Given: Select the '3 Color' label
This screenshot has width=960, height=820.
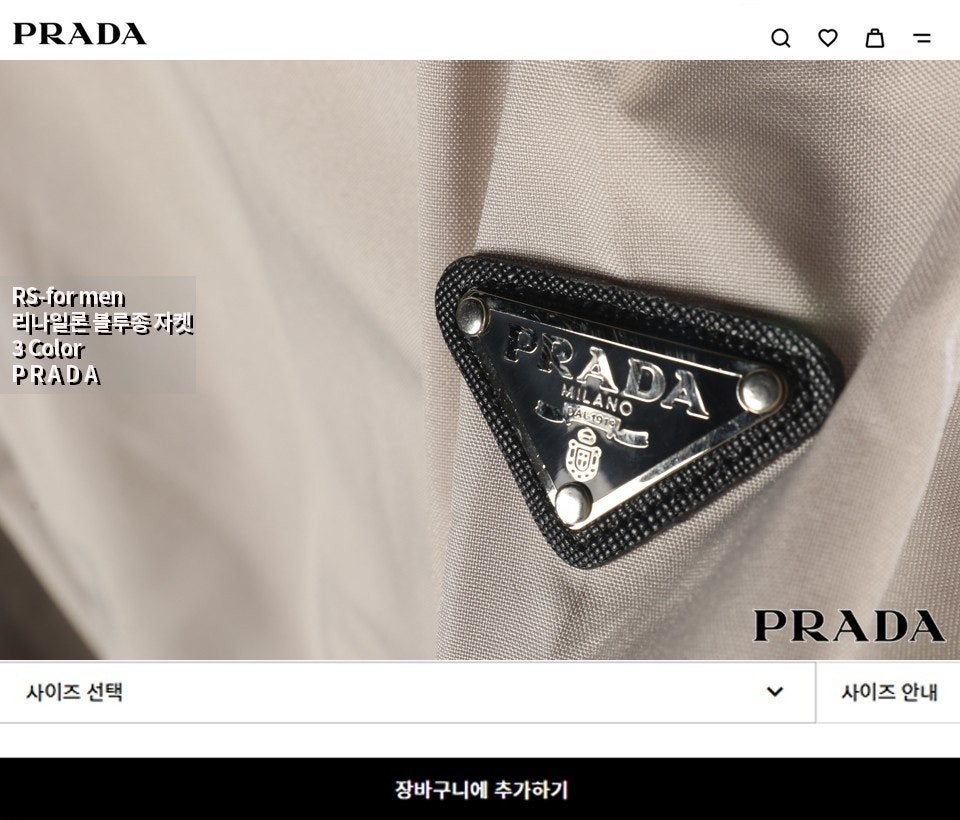Looking at the screenshot, I should pyautogui.click(x=48, y=349).
